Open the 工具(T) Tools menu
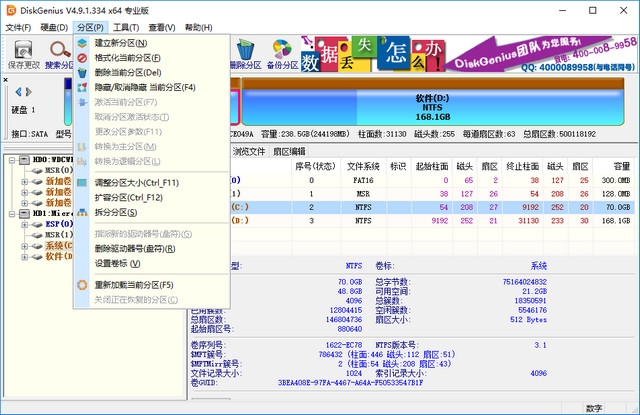The height and width of the screenshot is (415, 640). pyautogui.click(x=126, y=27)
